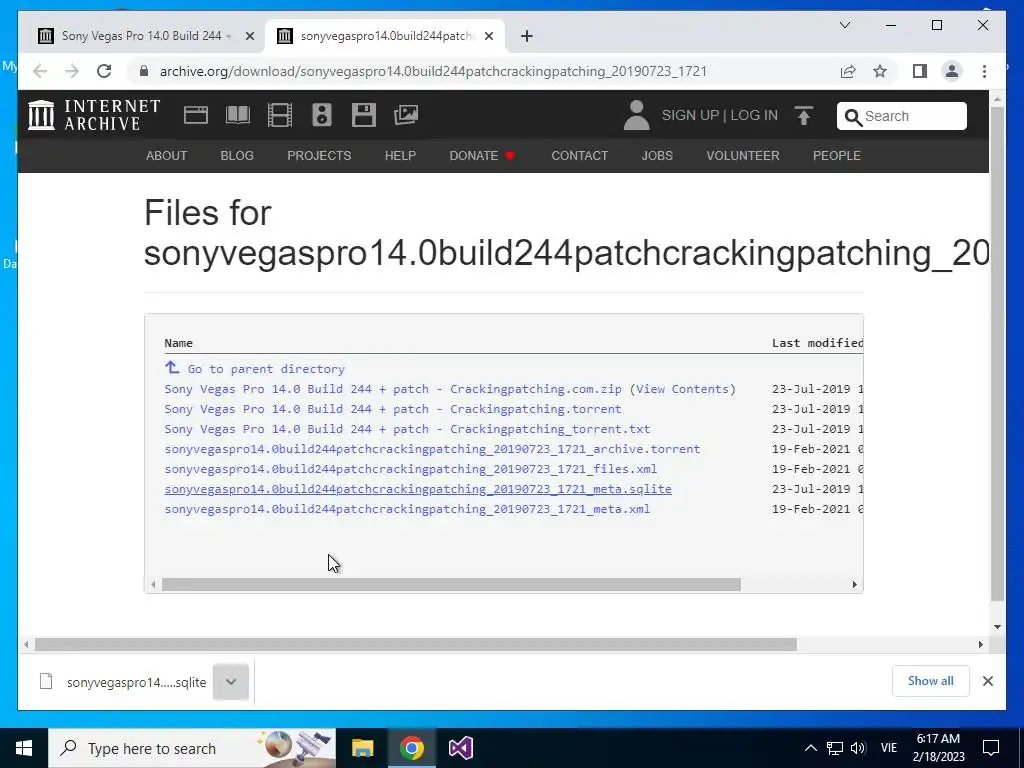Open the _archive.torrent file link
1024x768 pixels.
coord(432,449)
